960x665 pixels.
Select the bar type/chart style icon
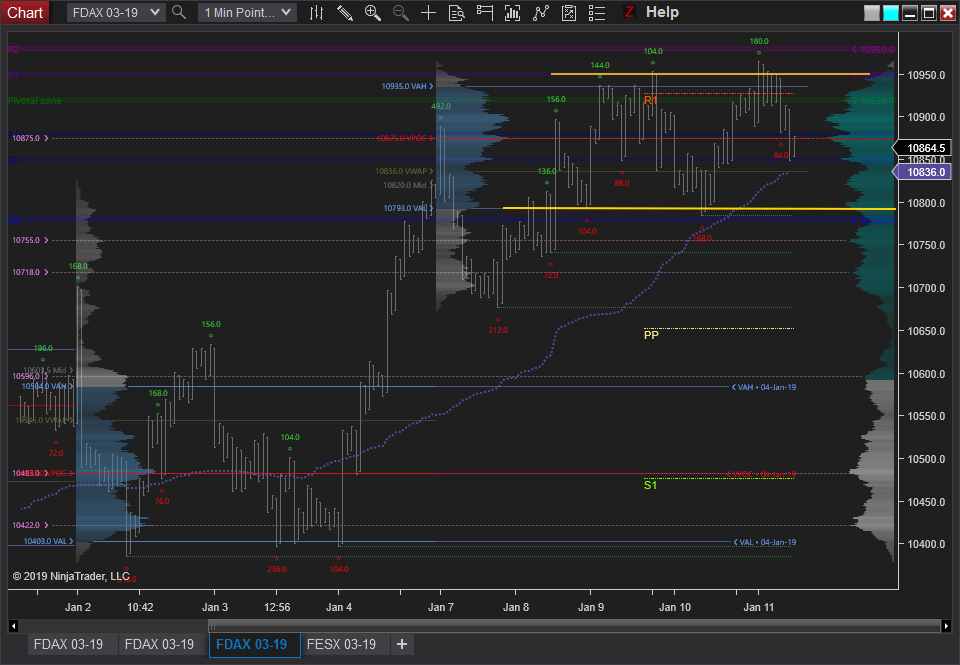(317, 12)
